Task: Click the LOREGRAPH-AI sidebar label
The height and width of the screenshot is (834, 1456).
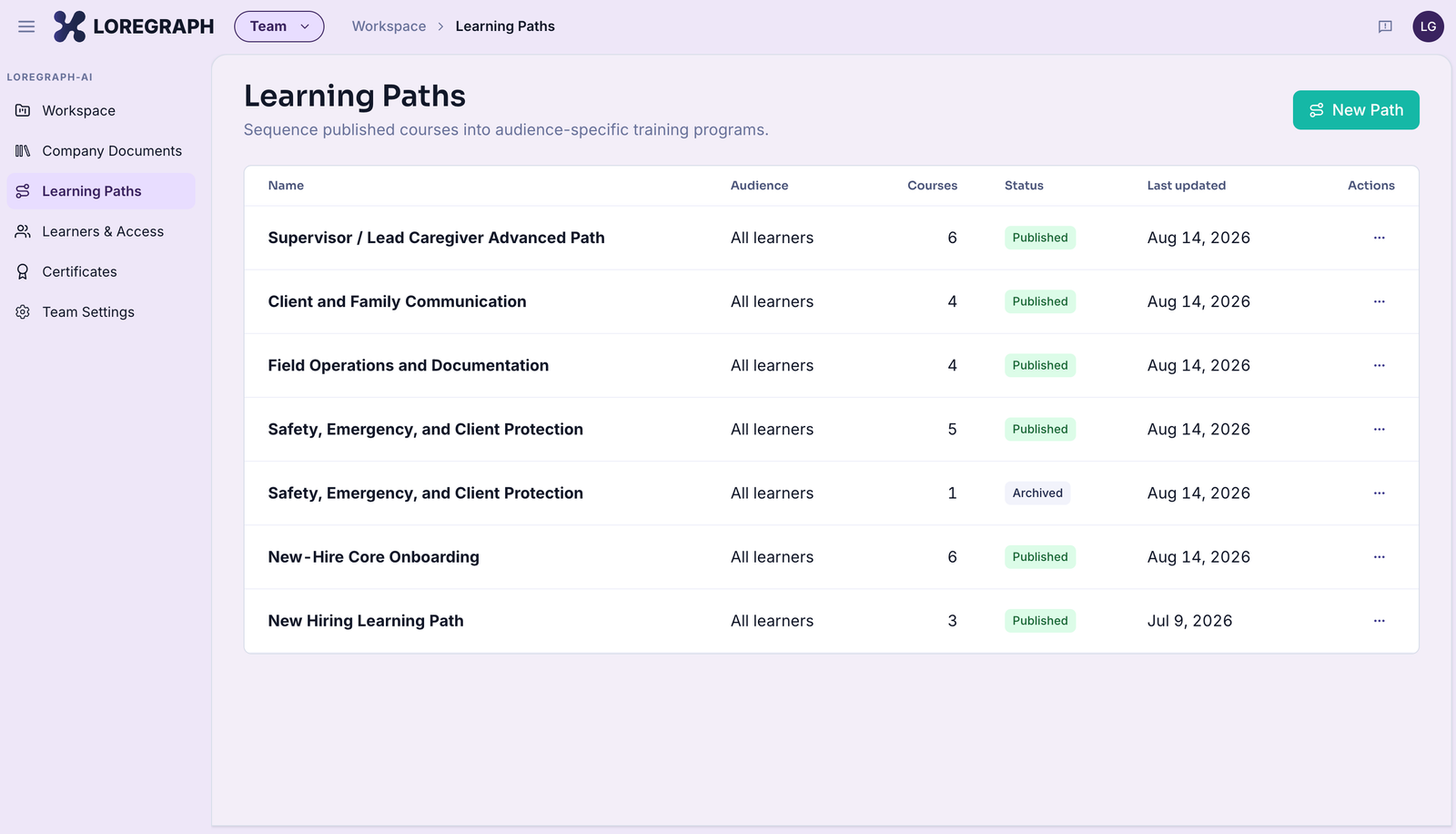Action: [x=50, y=77]
